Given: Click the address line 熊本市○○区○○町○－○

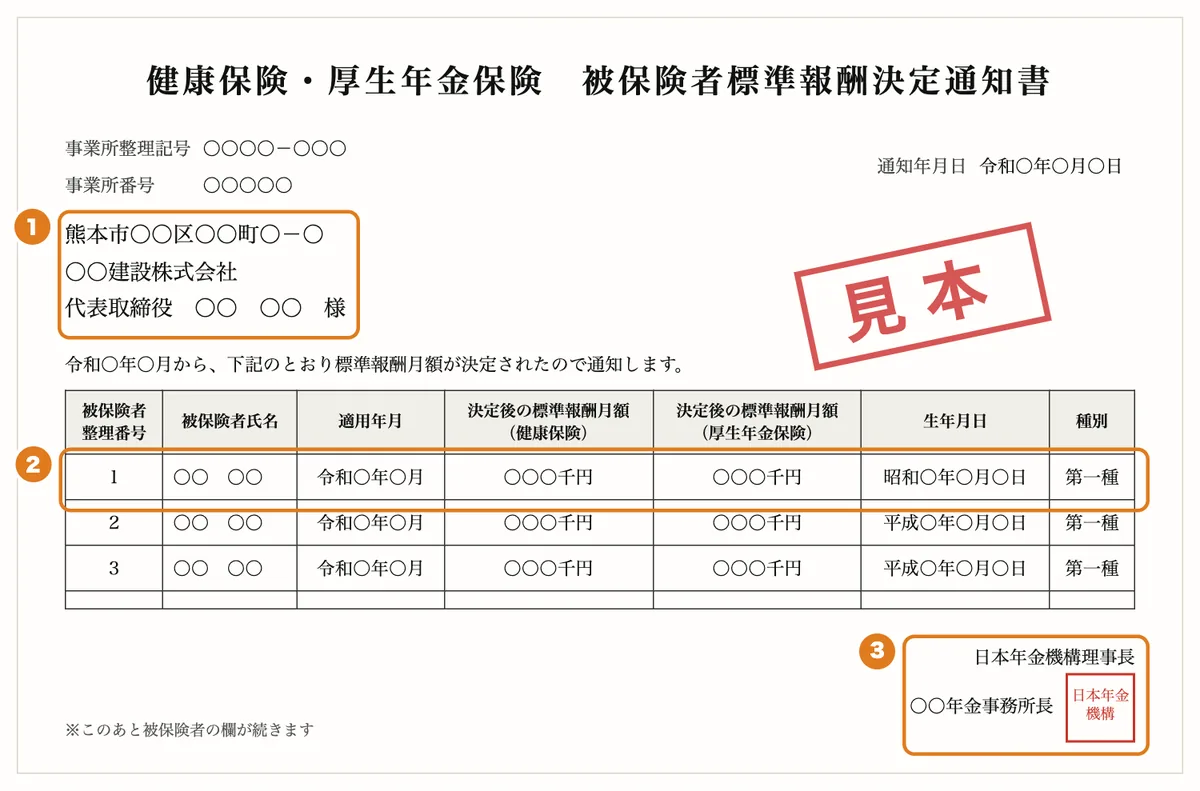Looking at the screenshot, I should [x=194, y=235].
